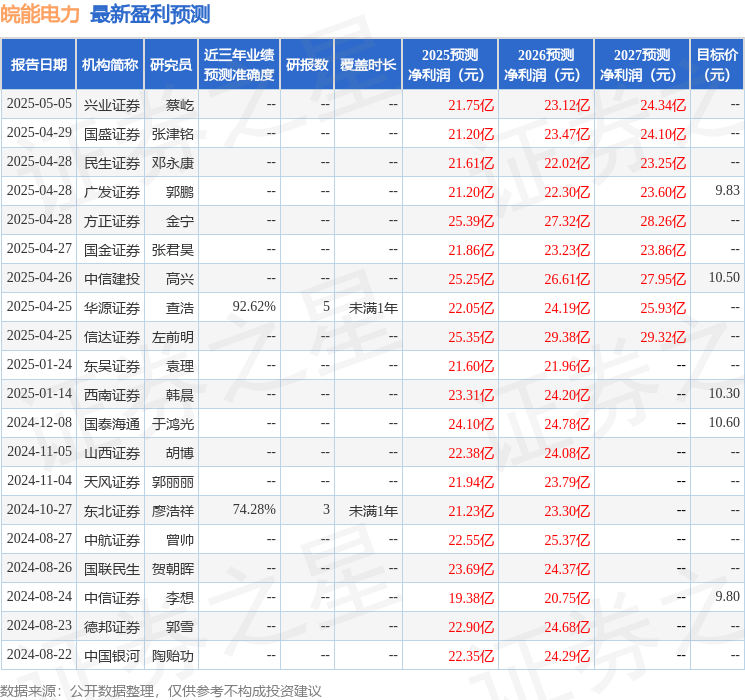Select the 28.26亿 forecast value

[663, 221]
